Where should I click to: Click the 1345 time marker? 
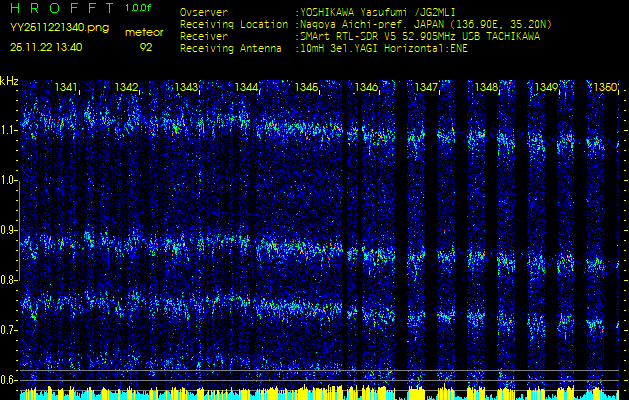[x=307, y=88]
